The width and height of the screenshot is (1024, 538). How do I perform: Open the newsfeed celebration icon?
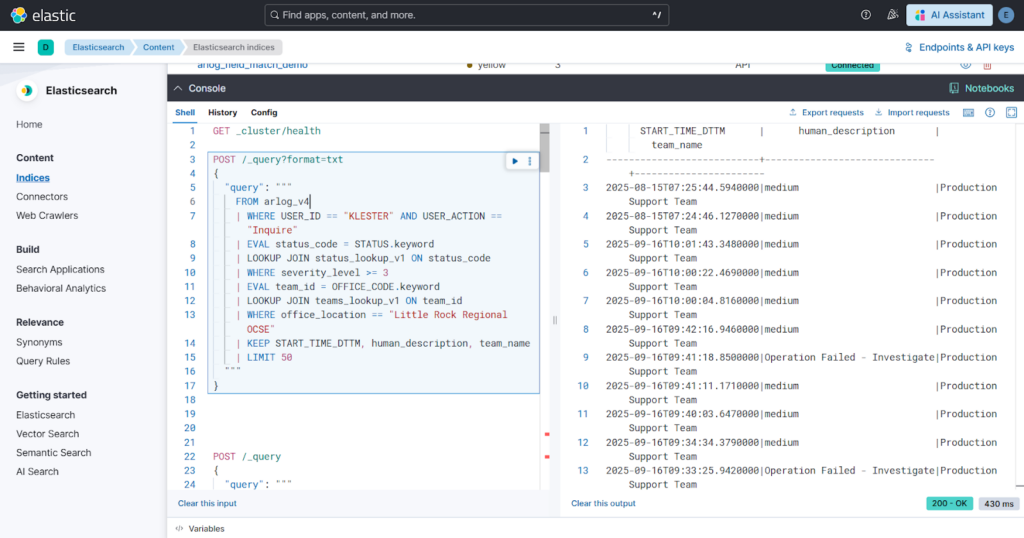(893, 15)
